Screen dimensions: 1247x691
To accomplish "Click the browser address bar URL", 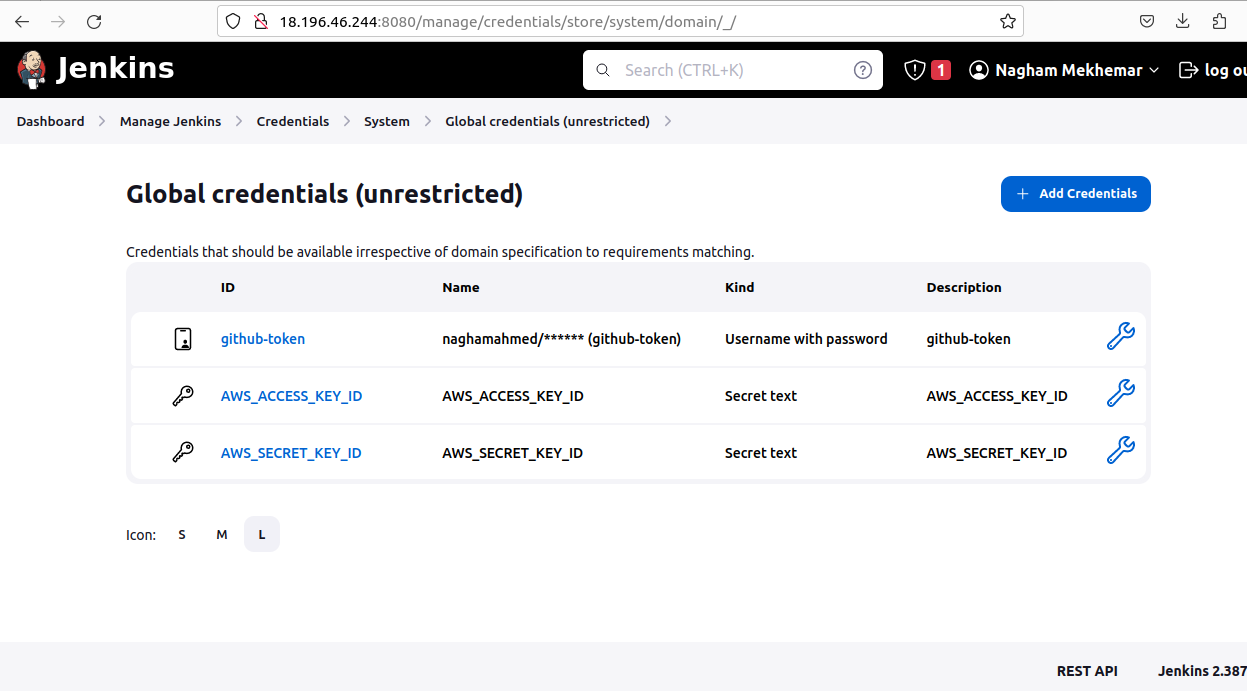I will tap(508, 21).
